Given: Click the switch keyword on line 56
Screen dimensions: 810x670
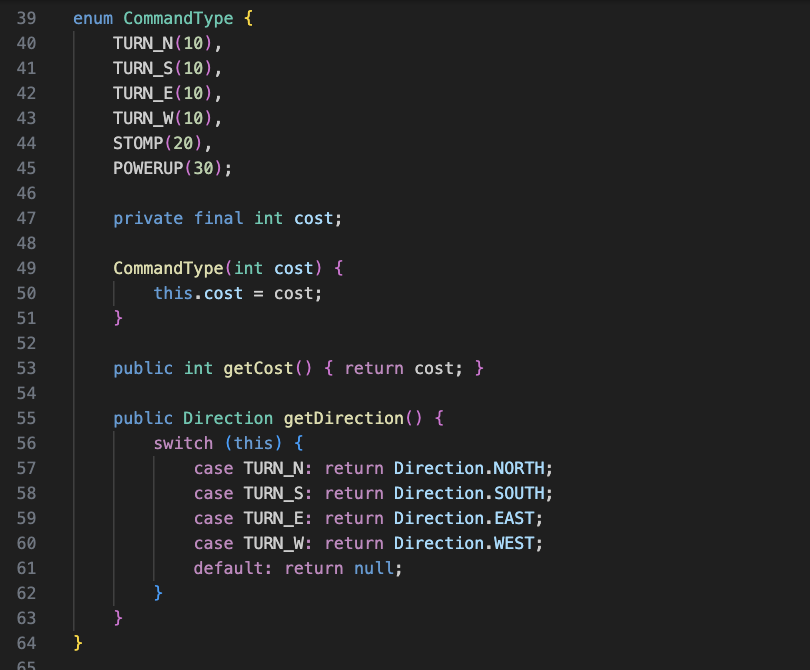Looking at the screenshot, I should pos(183,444).
